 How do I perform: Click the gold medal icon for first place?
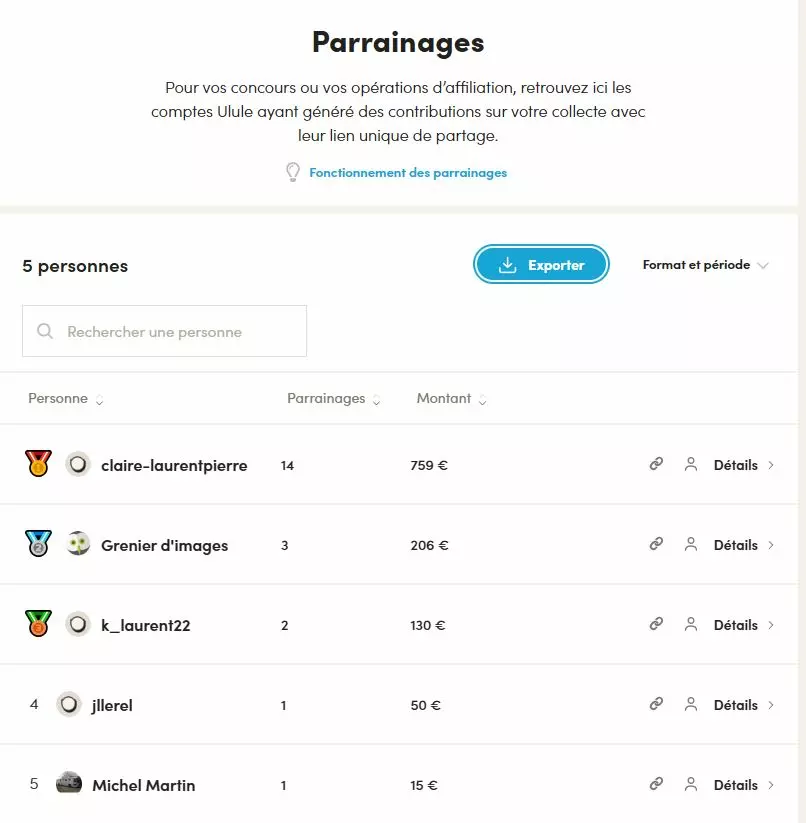point(38,464)
